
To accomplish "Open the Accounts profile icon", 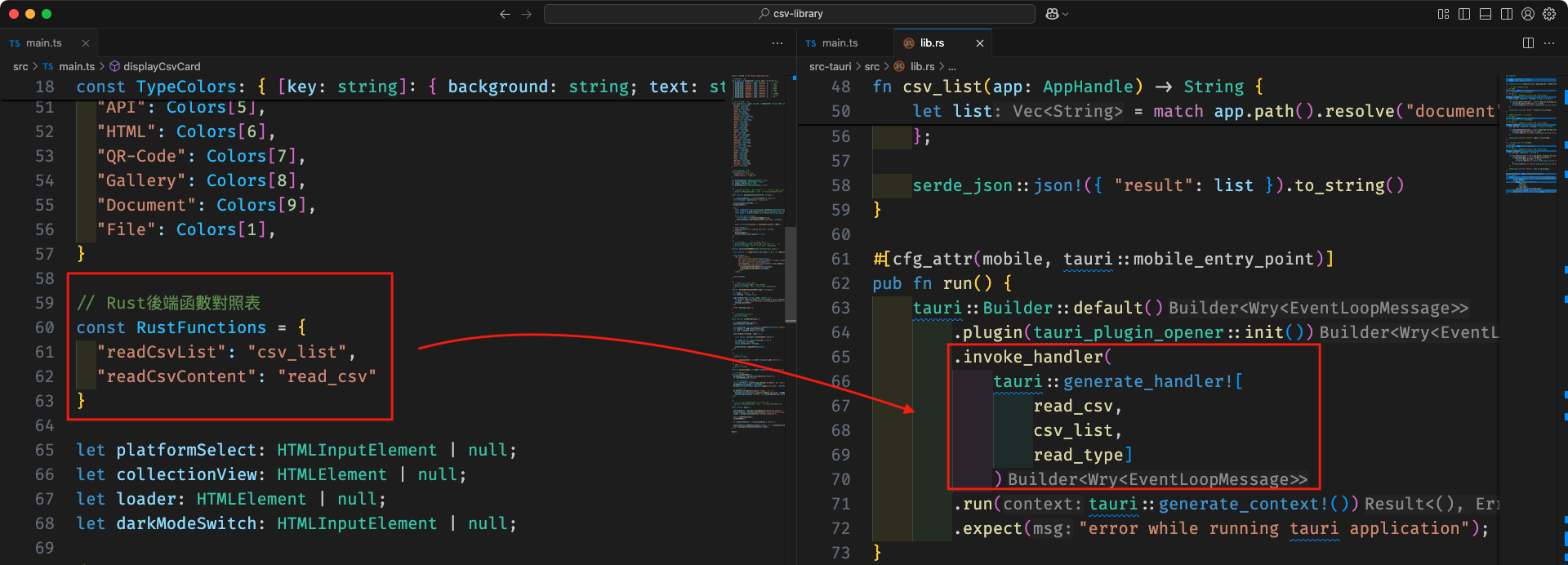I will click(1528, 14).
